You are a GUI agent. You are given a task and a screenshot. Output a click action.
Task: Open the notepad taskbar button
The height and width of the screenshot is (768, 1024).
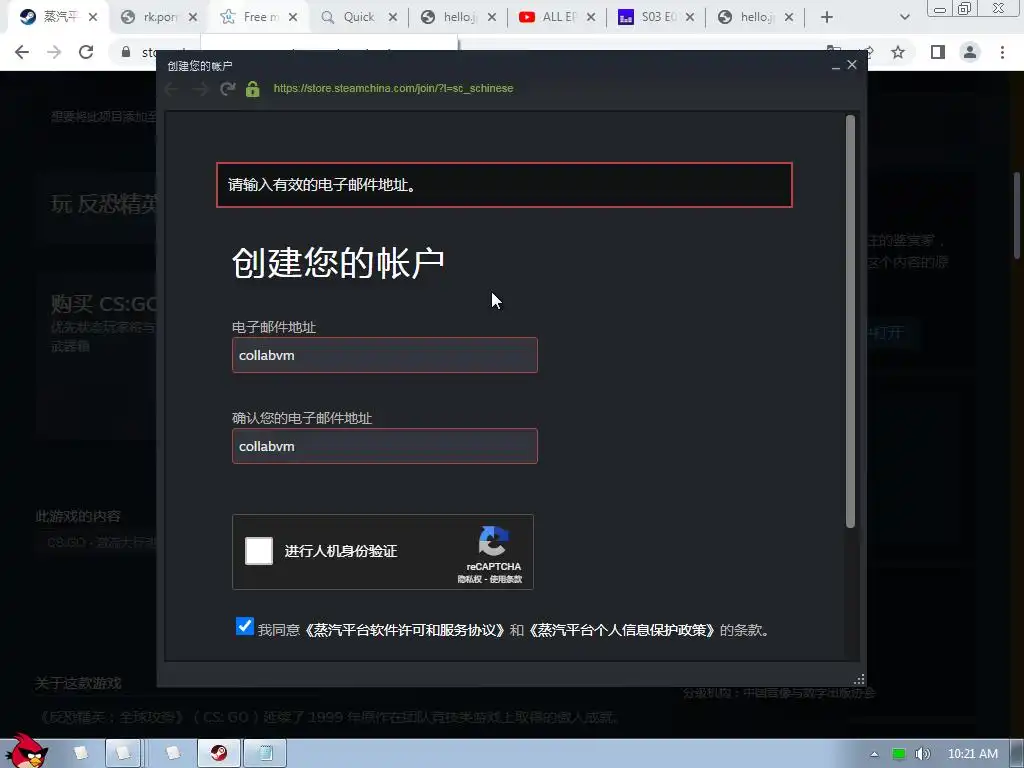point(265,753)
